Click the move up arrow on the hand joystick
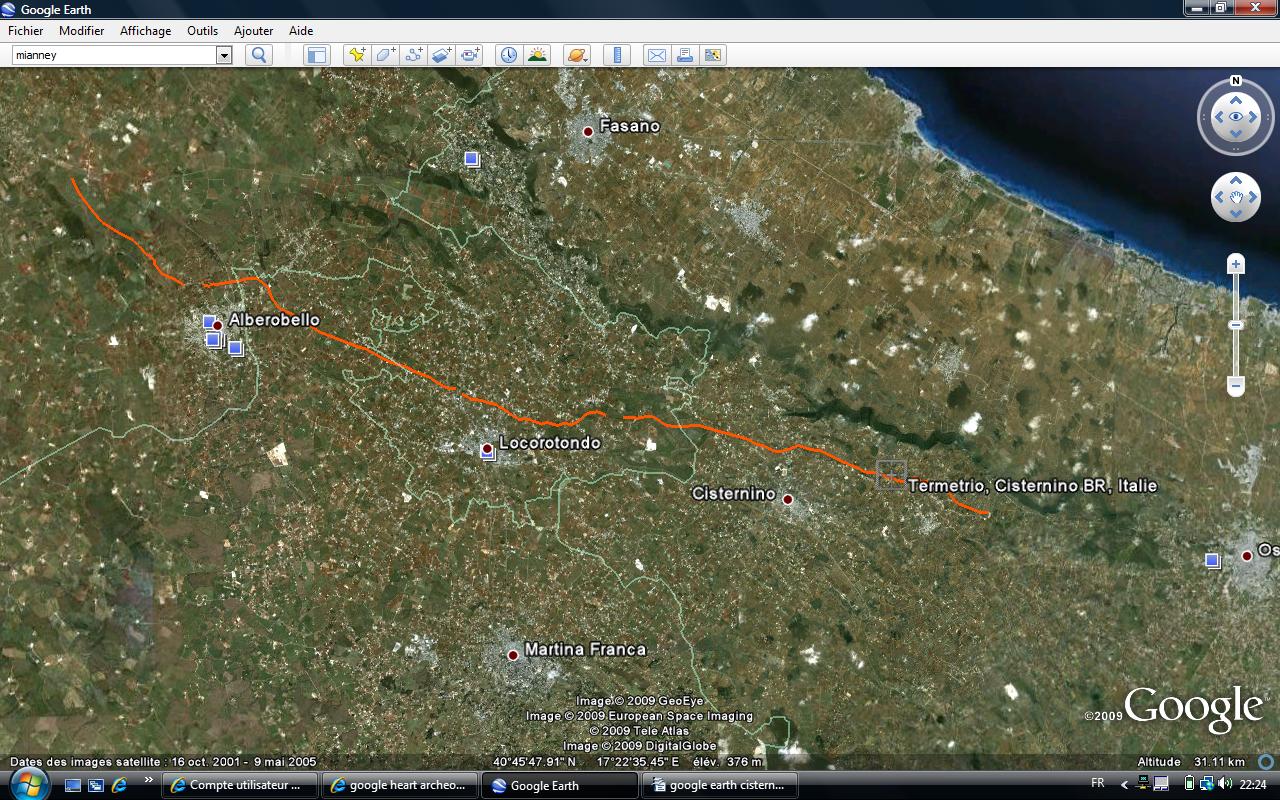Image resolution: width=1280 pixels, height=800 pixels. click(1236, 180)
